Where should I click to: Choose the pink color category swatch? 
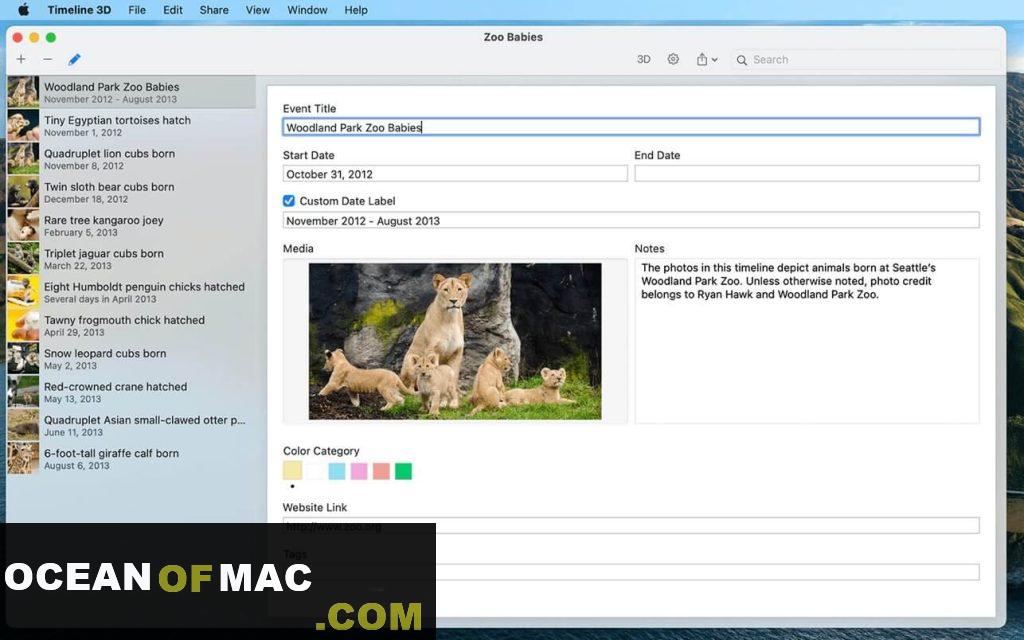click(x=359, y=471)
